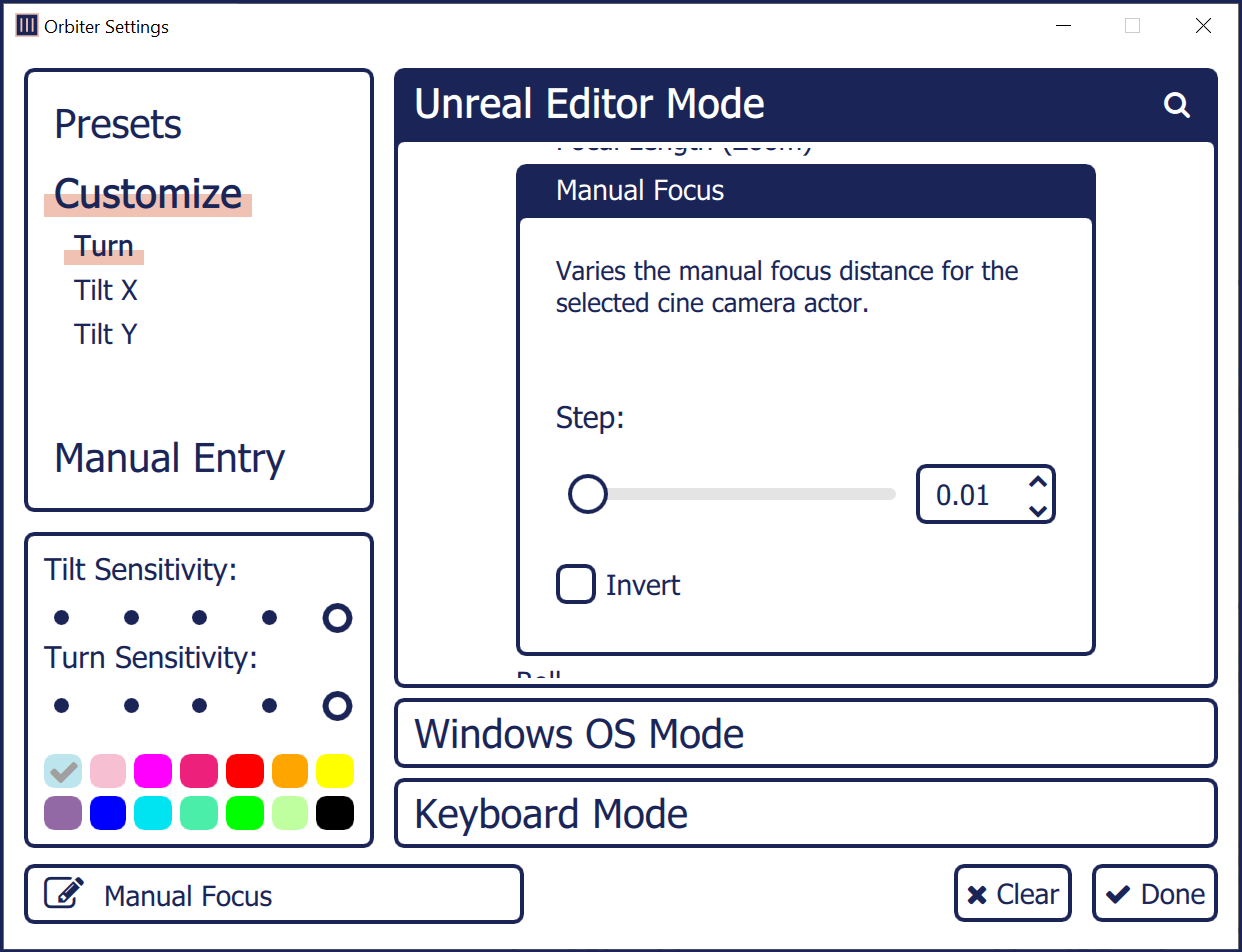
Task: Set Turn Sensitivity to the second level dot
Action: (131, 706)
